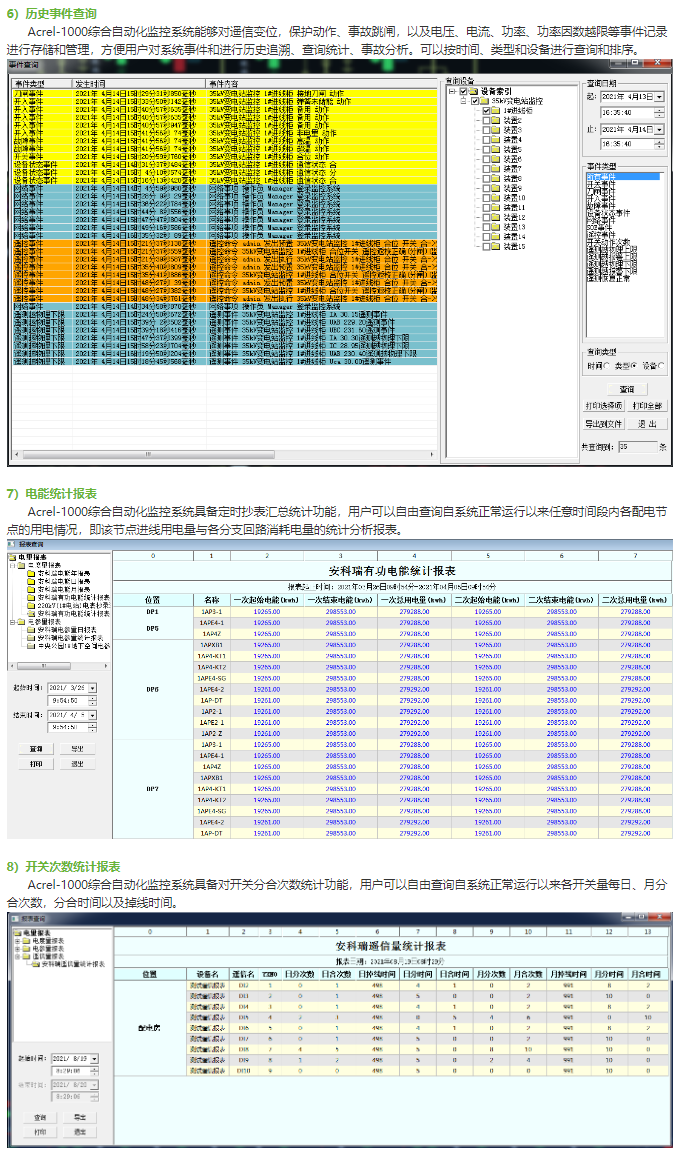Click 退出 button in switch count report window
678x1152 pixels.
[x=80, y=1132]
